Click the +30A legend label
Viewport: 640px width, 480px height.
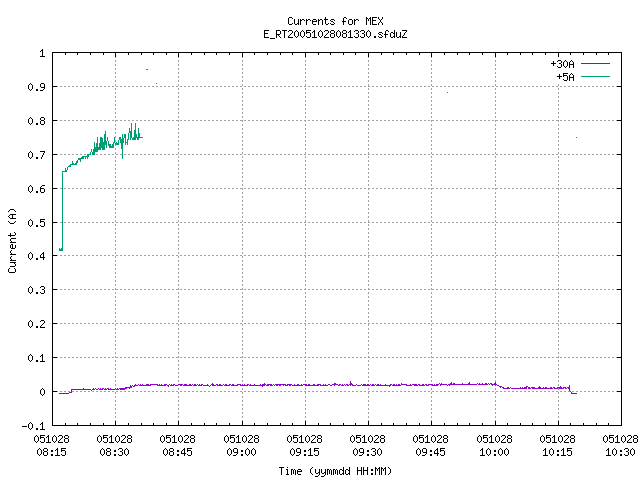562,64
